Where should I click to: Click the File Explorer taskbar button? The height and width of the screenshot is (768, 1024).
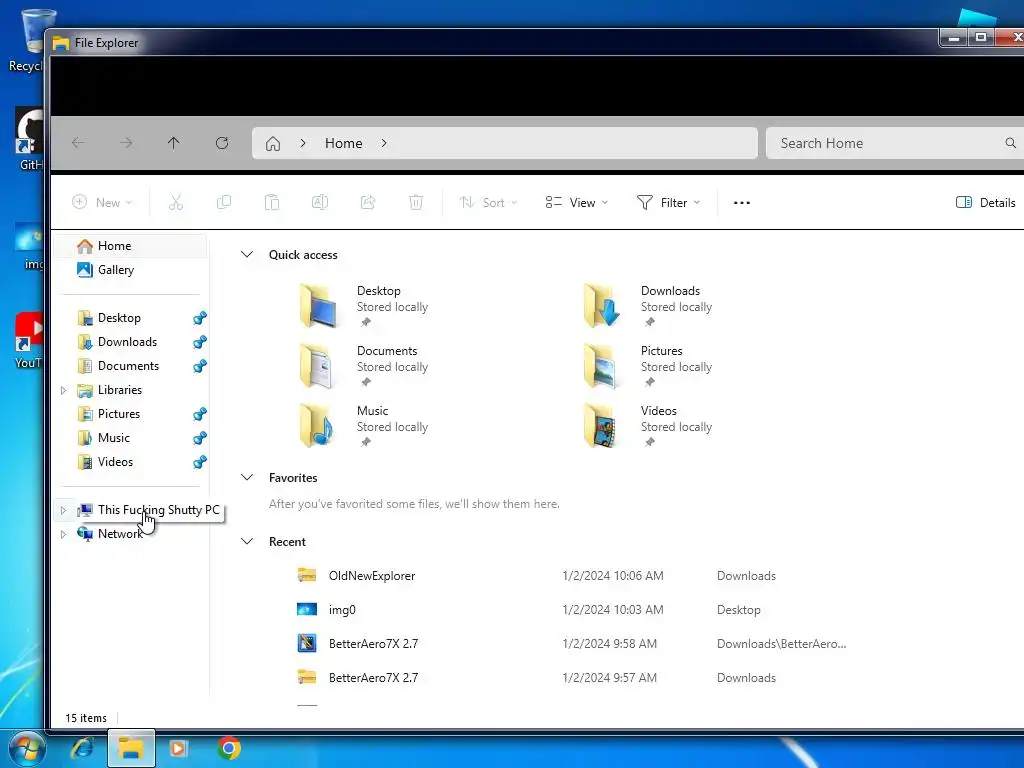(x=131, y=748)
